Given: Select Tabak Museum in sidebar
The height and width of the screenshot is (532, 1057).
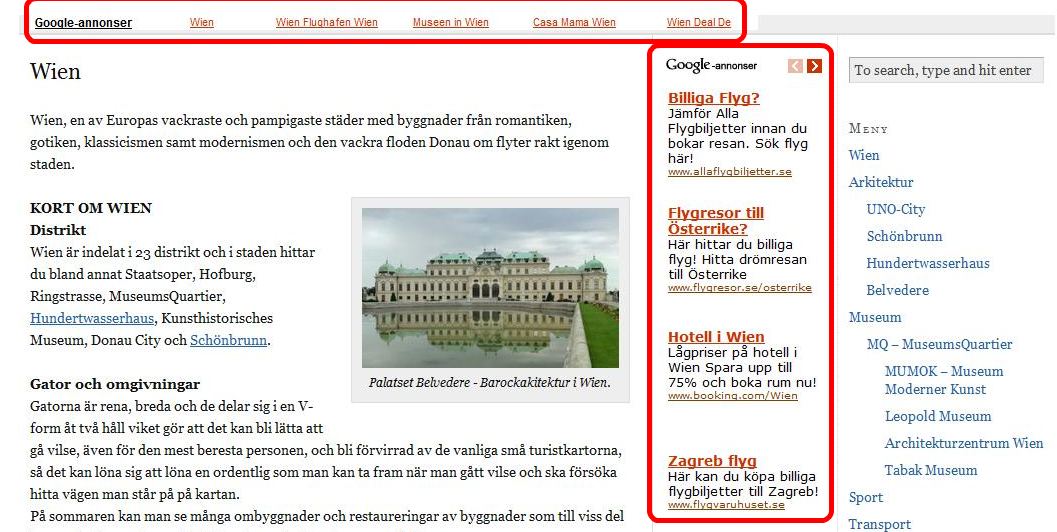Looking at the screenshot, I should pos(931,470).
